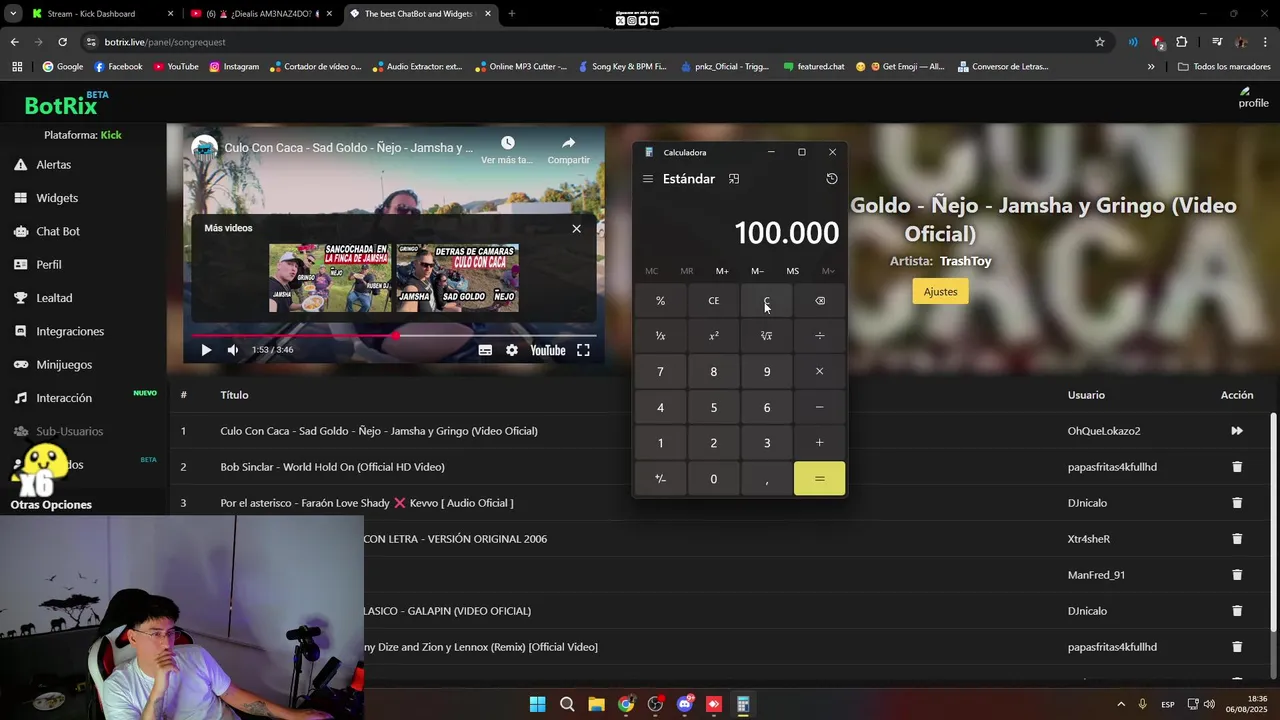Viewport: 1280px width, 720px height.
Task: Click calculator plus/minus sign key
Action: click(660, 479)
